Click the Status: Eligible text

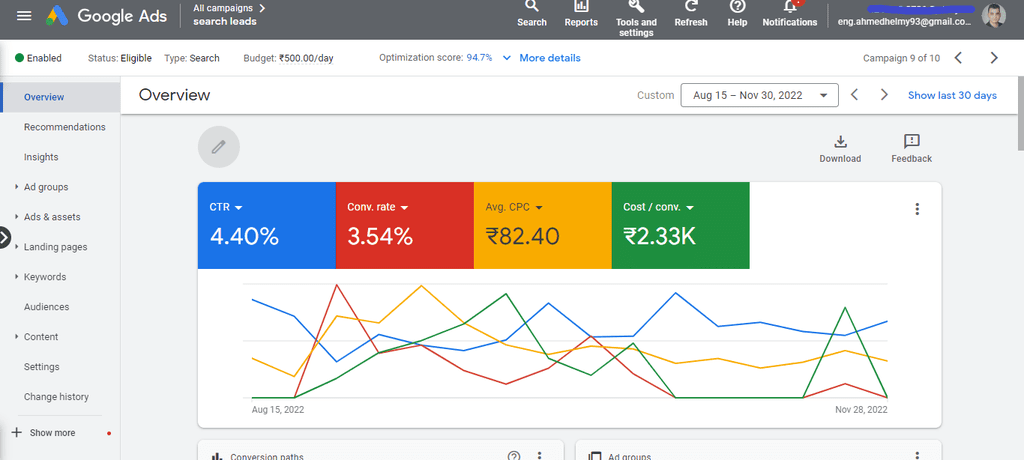pos(120,58)
